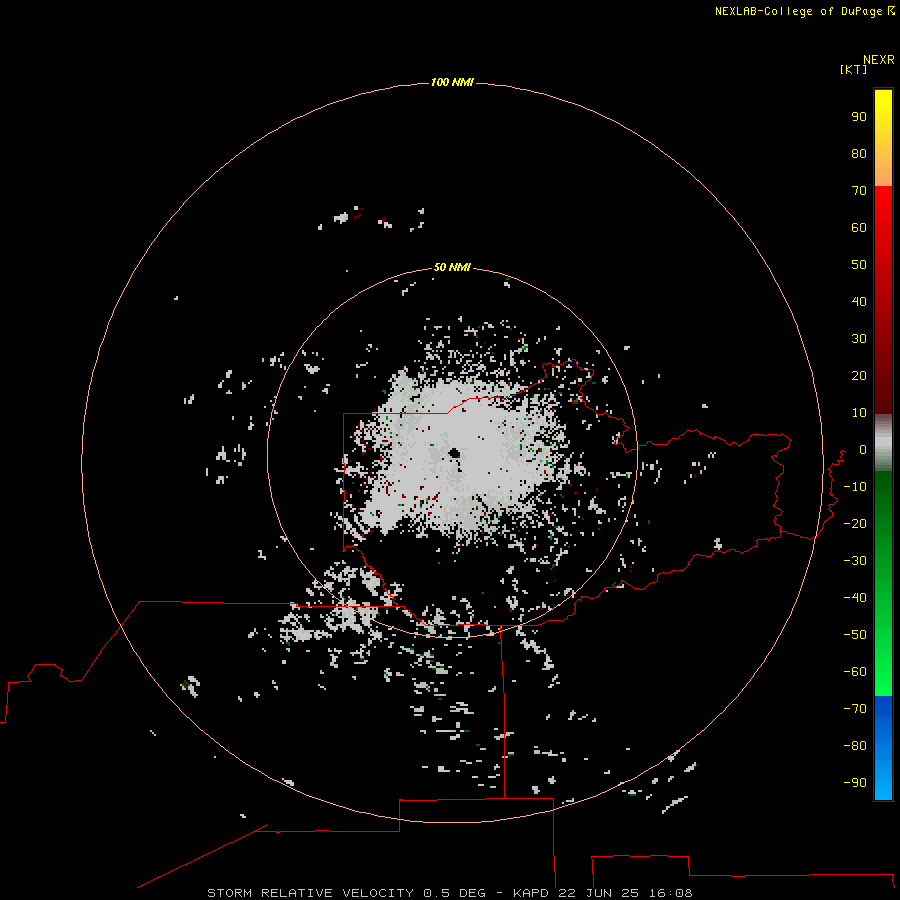Click the KAPD station identifier in caption
The width and height of the screenshot is (900, 900).
point(533,893)
